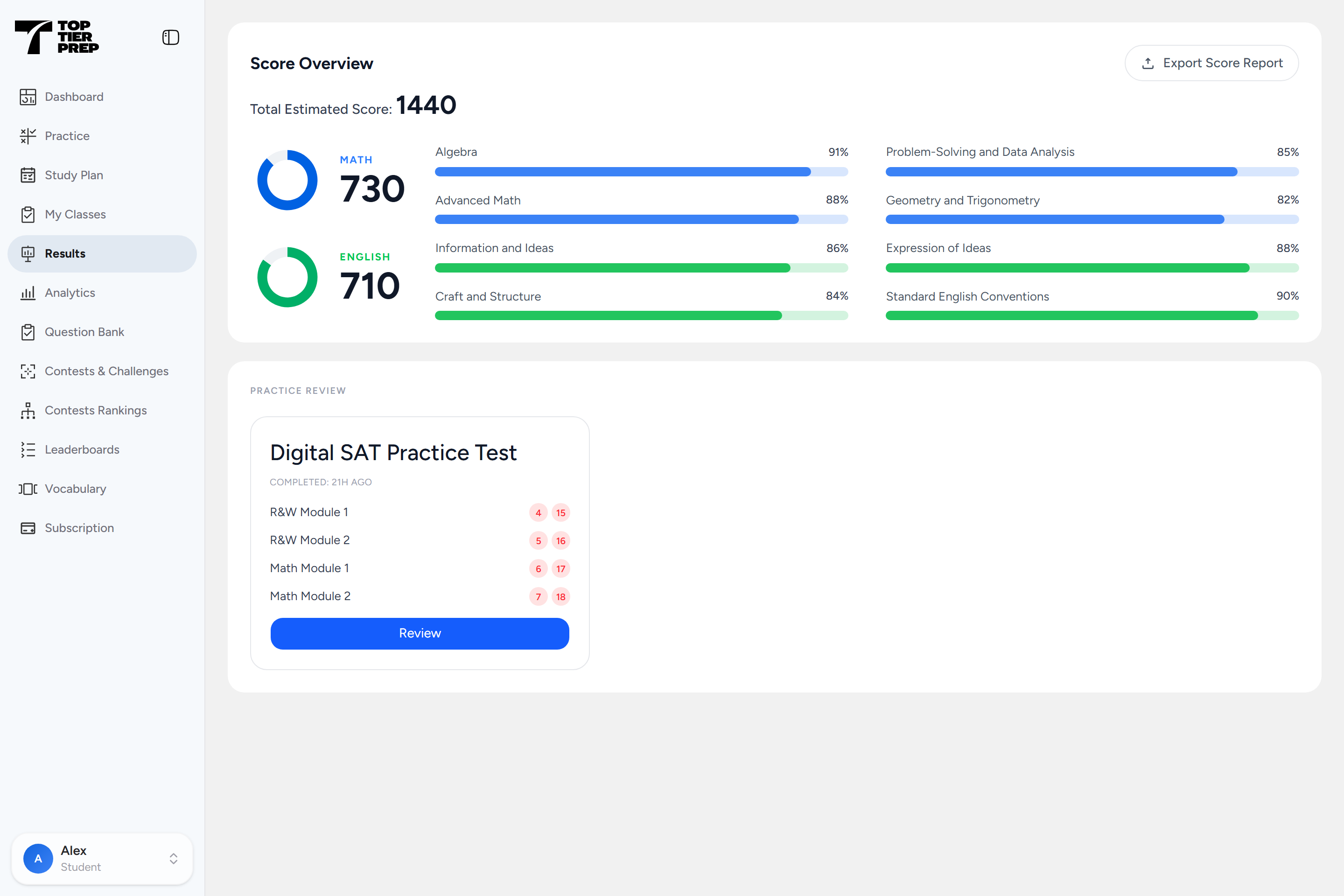1344x896 pixels.
Task: Click badge 4 on R&W Module 1
Action: [538, 512]
